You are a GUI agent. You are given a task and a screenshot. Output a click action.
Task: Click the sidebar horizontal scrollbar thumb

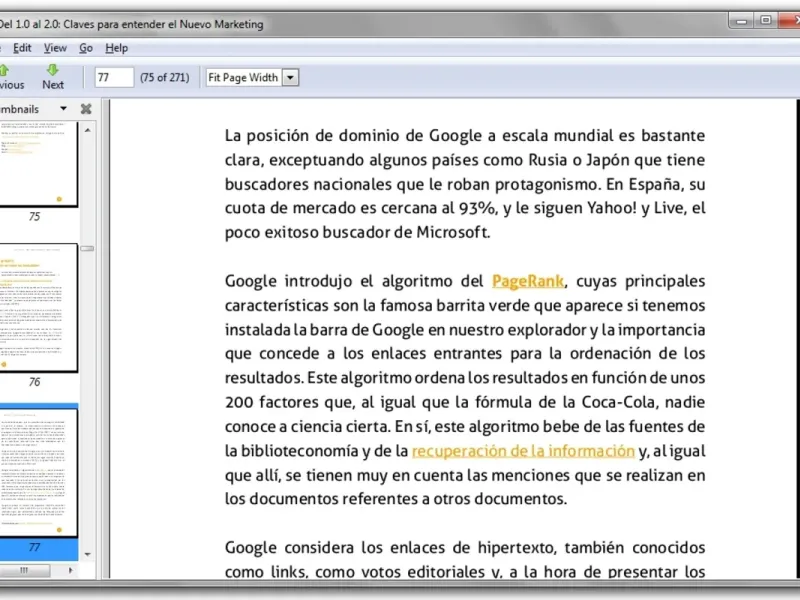click(x=24, y=570)
